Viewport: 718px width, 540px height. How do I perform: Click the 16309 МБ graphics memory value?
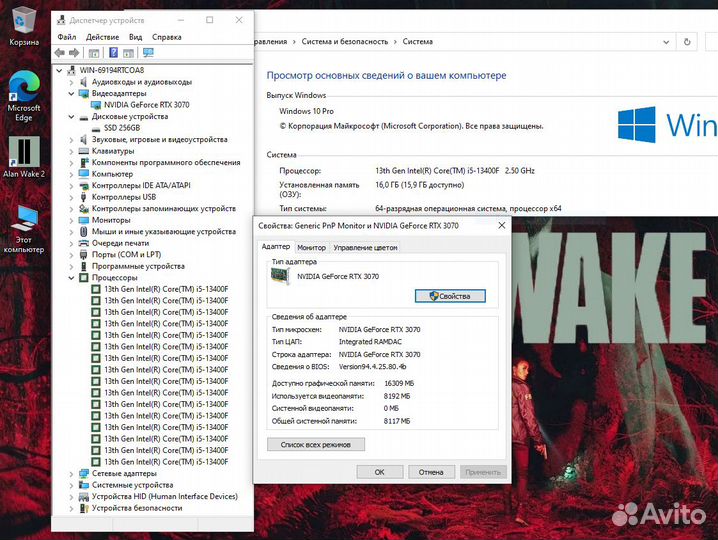pyautogui.click(x=399, y=383)
